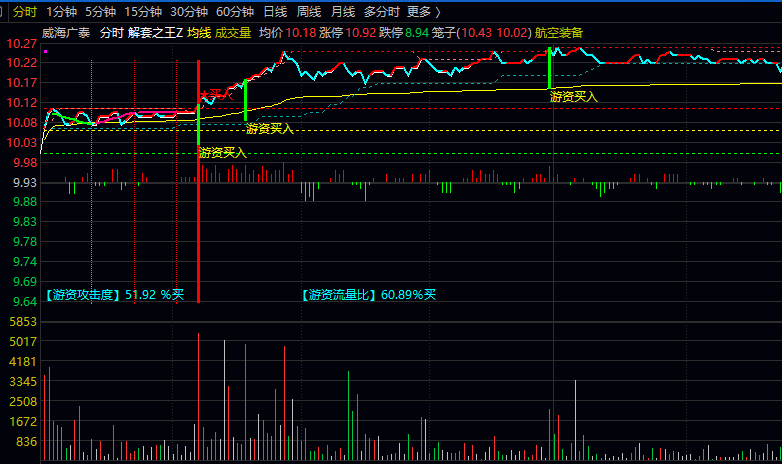Select the 1分钟 chart period

(x=61, y=11)
